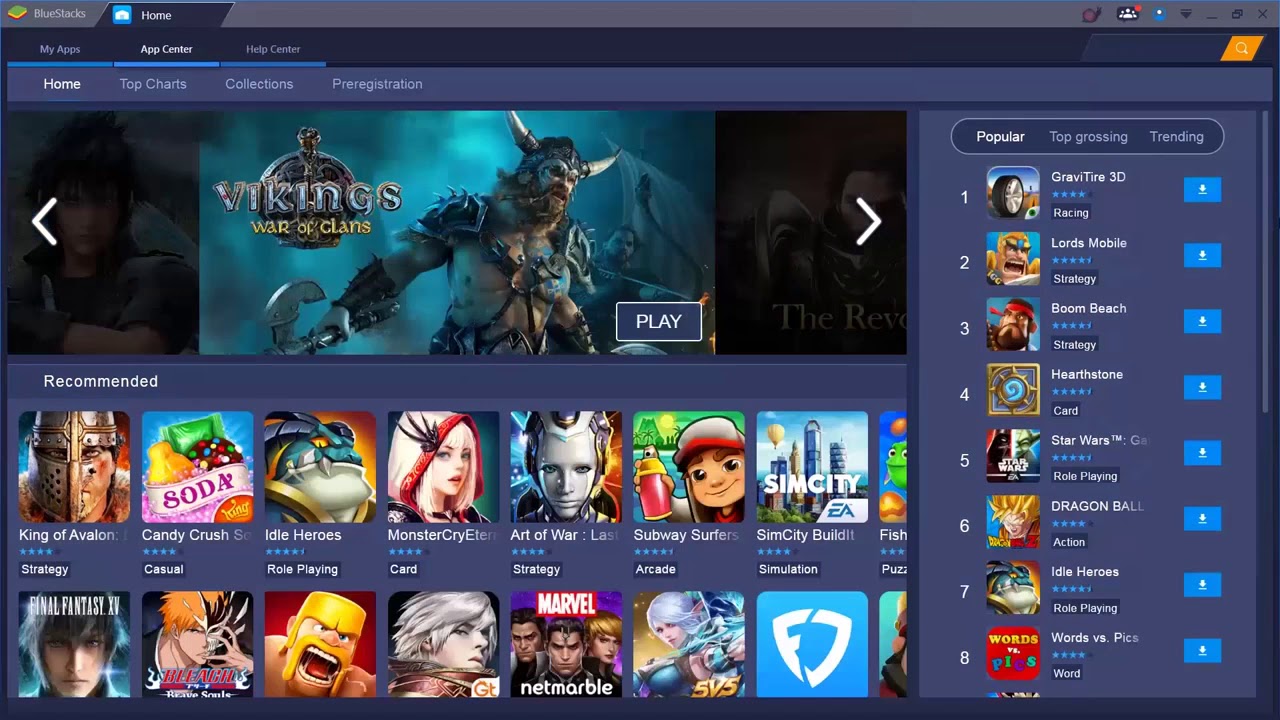Screen dimensions: 1280x720
Task: Switch ranking list to Trending
Action: click(x=1176, y=137)
